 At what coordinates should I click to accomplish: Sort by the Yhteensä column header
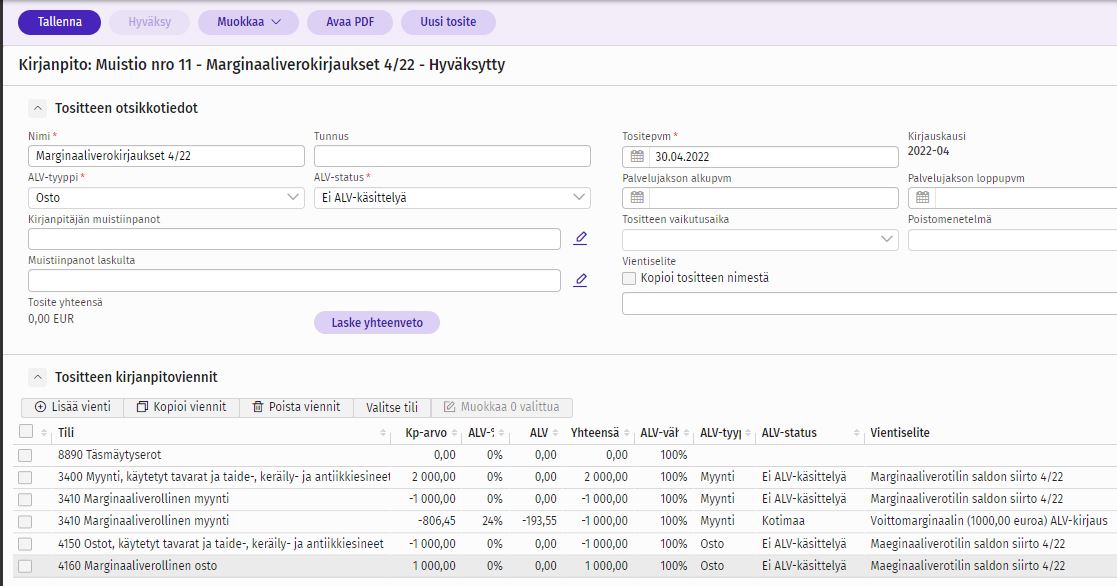coord(596,433)
